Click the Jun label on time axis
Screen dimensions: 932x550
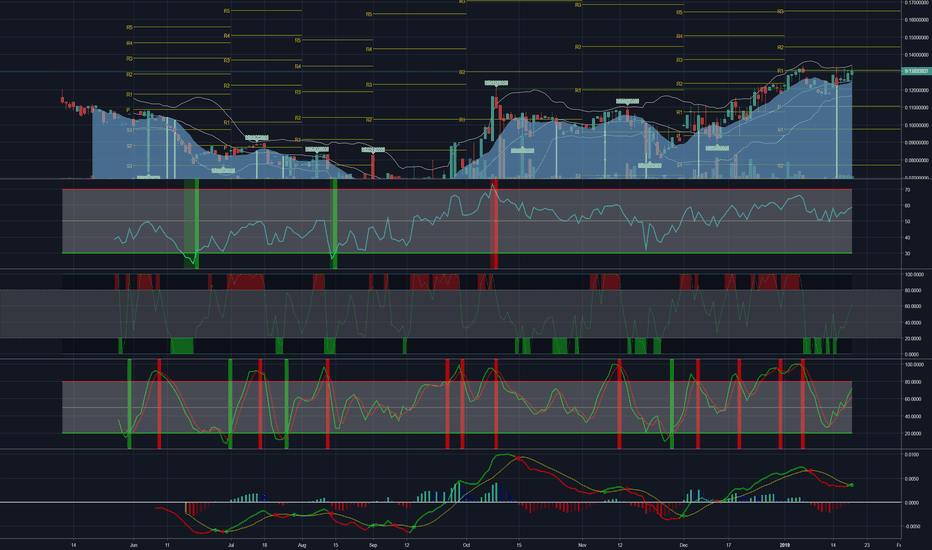[x=133, y=545]
